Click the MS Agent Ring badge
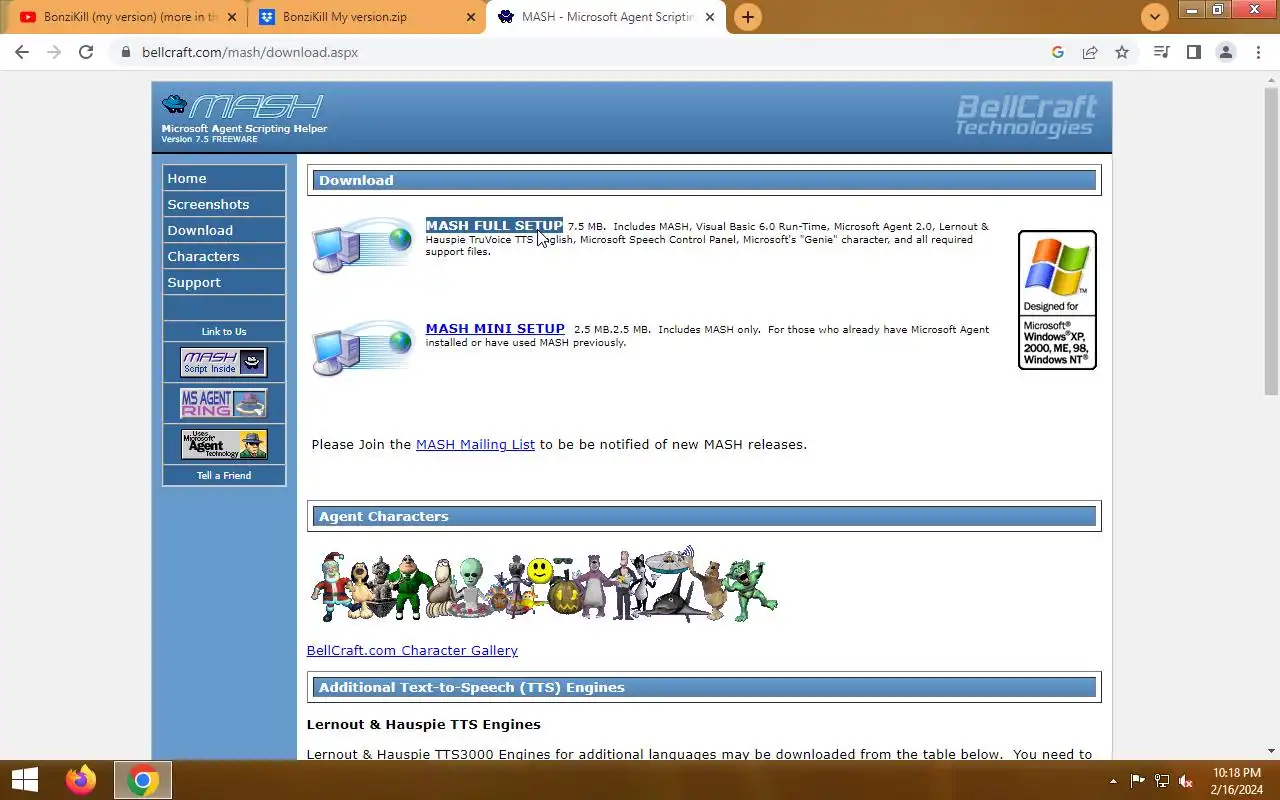This screenshot has width=1280, height=800. click(224, 403)
